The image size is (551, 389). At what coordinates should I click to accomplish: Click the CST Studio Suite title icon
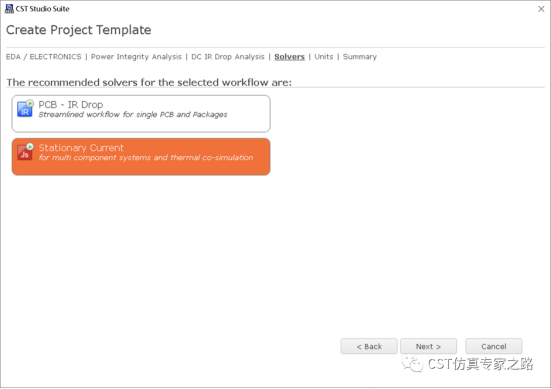[x=9, y=9]
